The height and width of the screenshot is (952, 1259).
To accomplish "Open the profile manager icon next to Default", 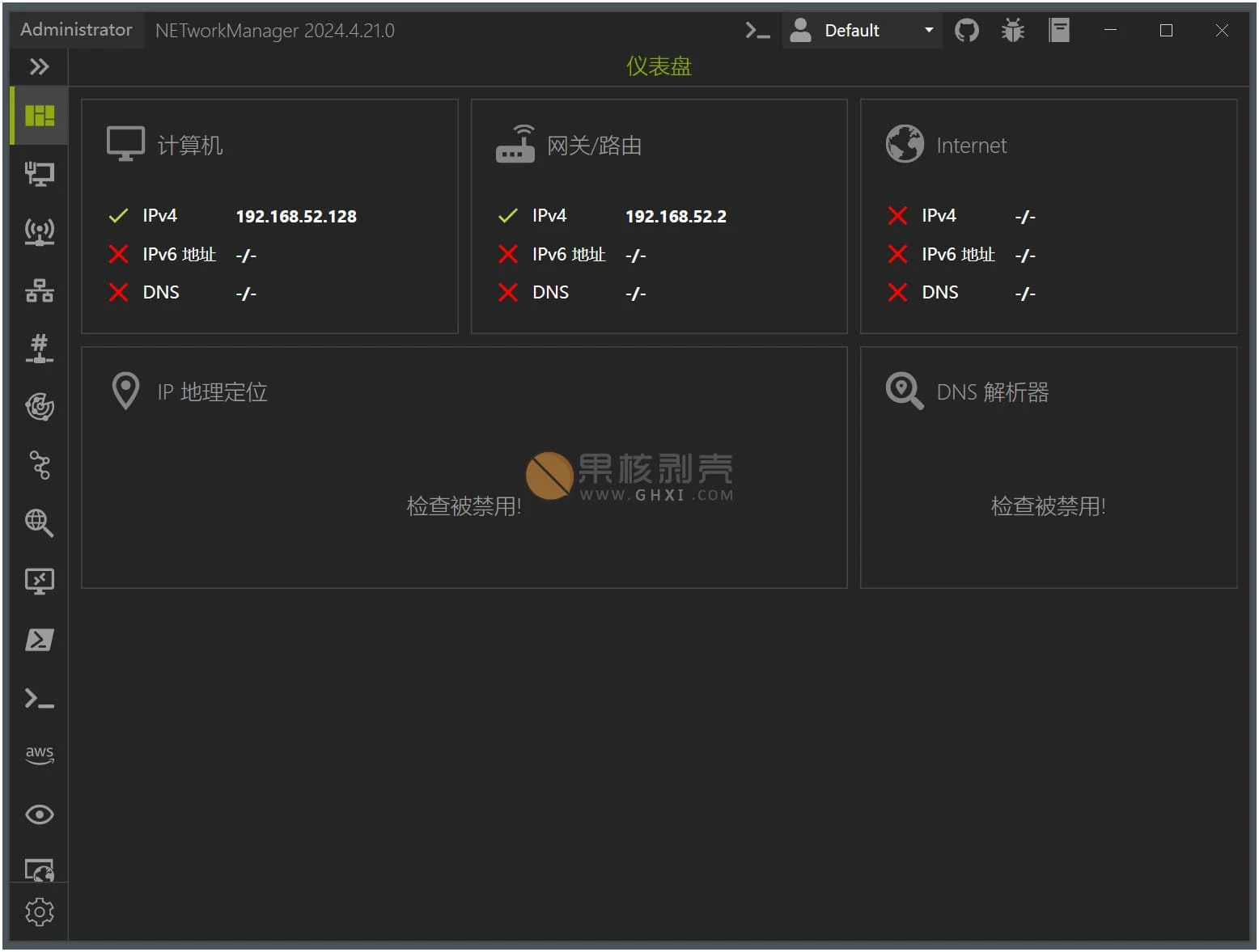I will 799,30.
